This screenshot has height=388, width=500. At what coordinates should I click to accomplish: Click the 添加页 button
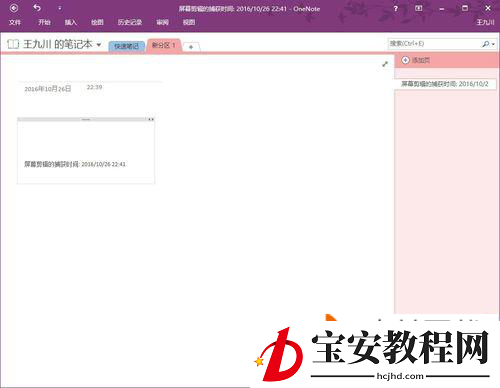pyautogui.click(x=416, y=60)
